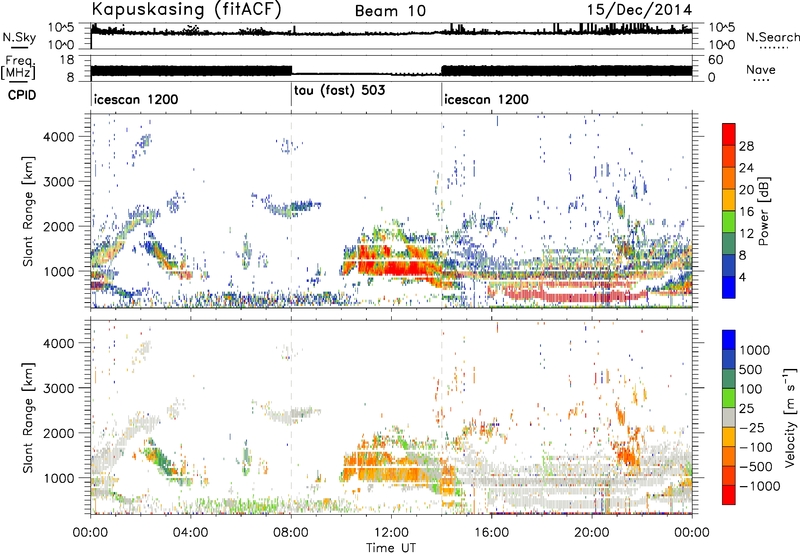Click the '18' tick on the frequency axis
This screenshot has height=554, width=800.
67,60
